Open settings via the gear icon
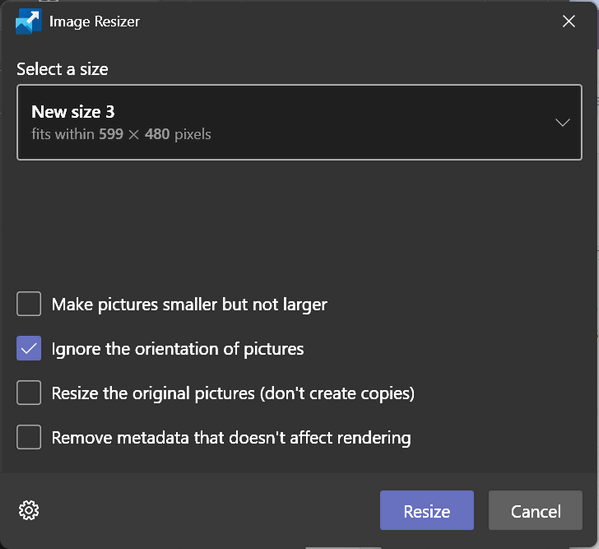Image resolution: width=599 pixels, height=549 pixels. [x=29, y=510]
